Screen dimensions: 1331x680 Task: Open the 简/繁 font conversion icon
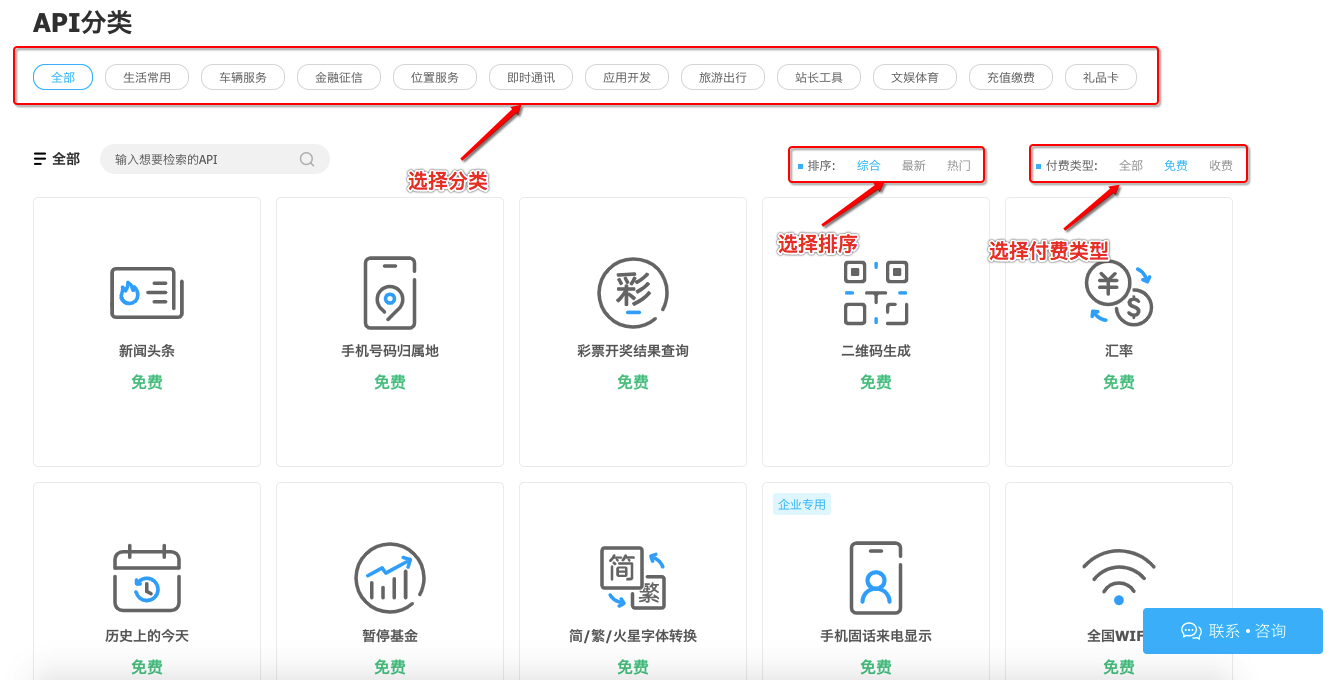[633, 578]
